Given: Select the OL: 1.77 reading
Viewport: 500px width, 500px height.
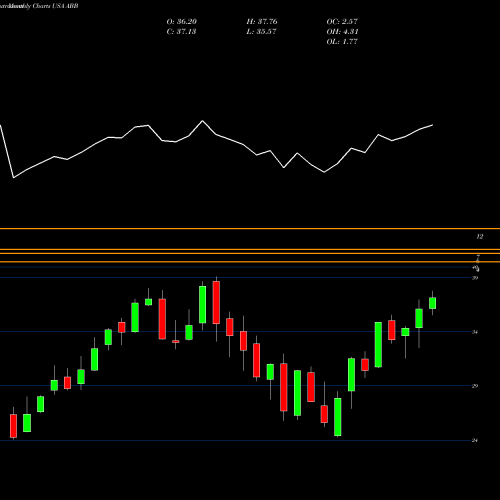Looking at the screenshot, I should (x=342, y=41).
